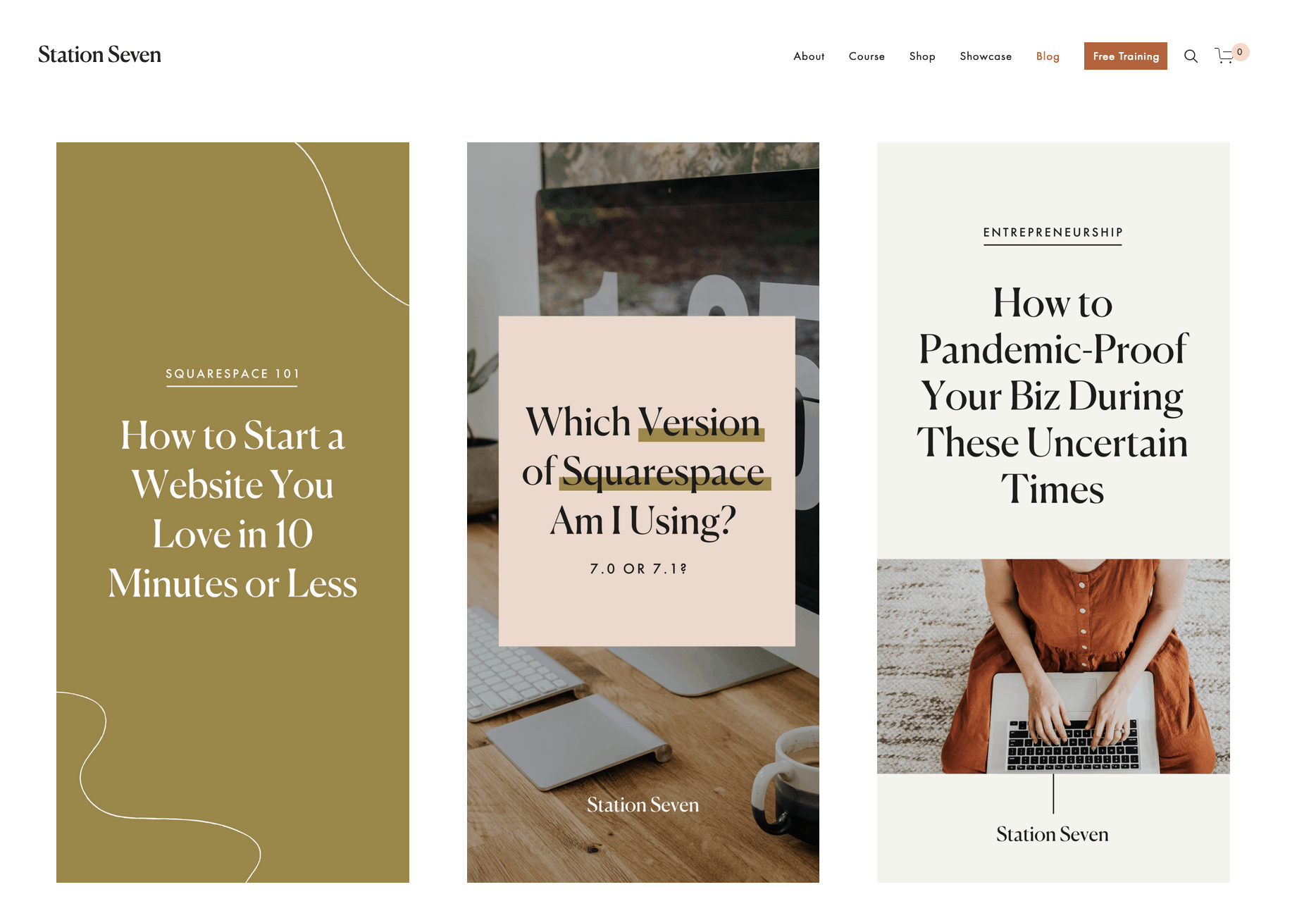Open the olive Squarespace 101 post card
This screenshot has height=906, width=1316.
[232, 512]
